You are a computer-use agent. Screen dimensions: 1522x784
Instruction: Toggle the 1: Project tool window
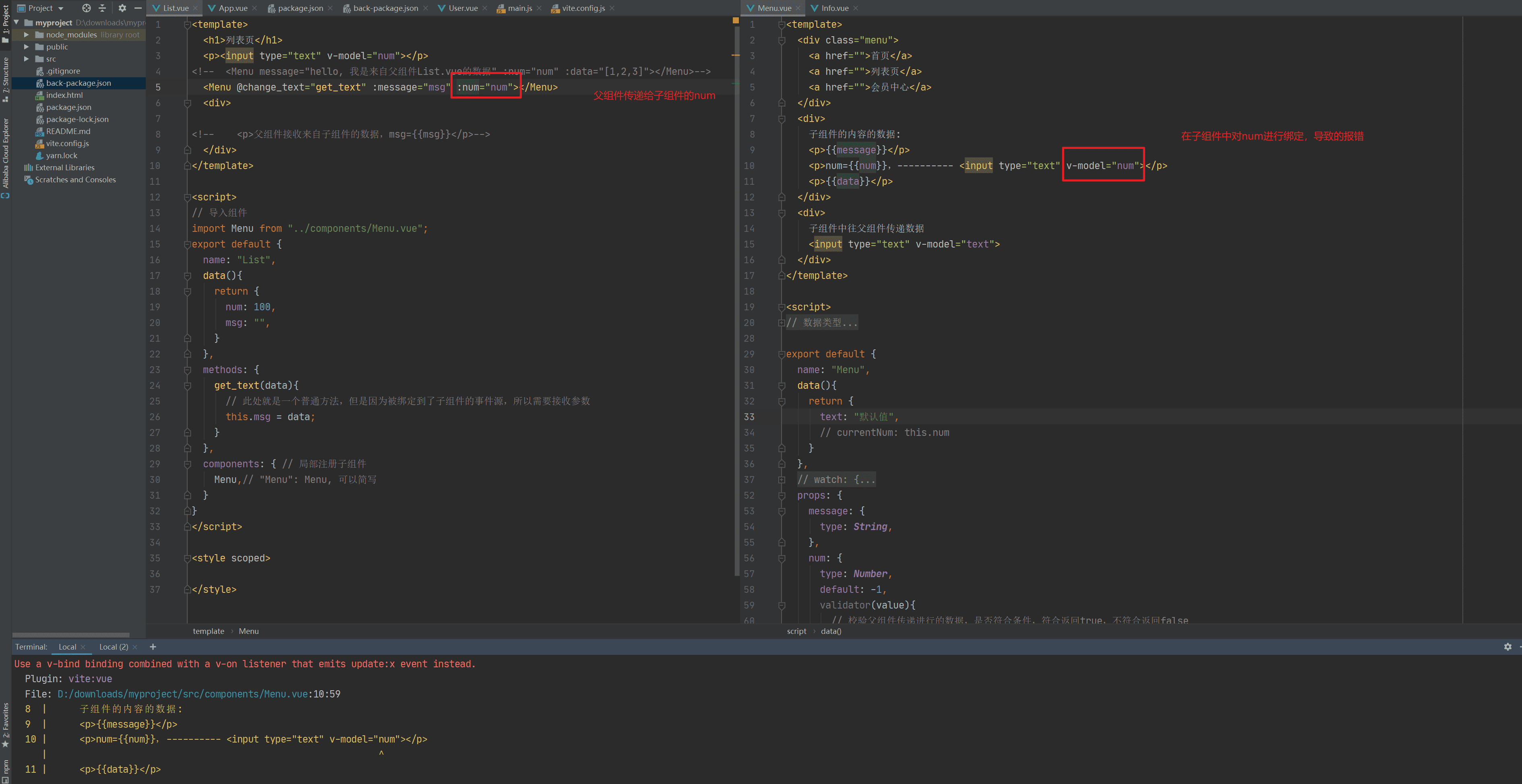pyautogui.click(x=5, y=24)
